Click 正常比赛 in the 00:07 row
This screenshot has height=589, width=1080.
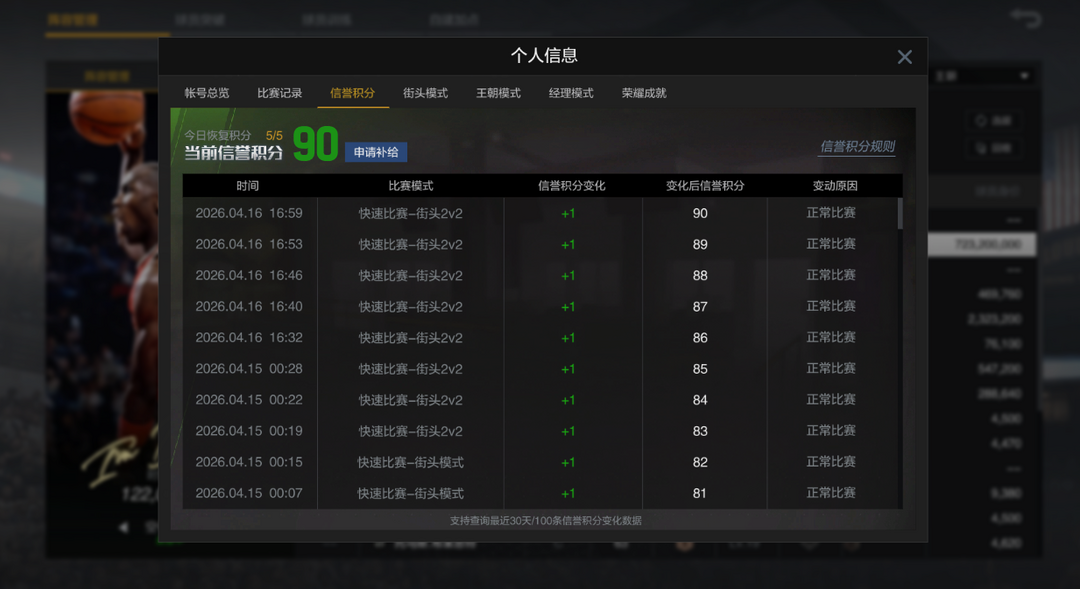[831, 493]
